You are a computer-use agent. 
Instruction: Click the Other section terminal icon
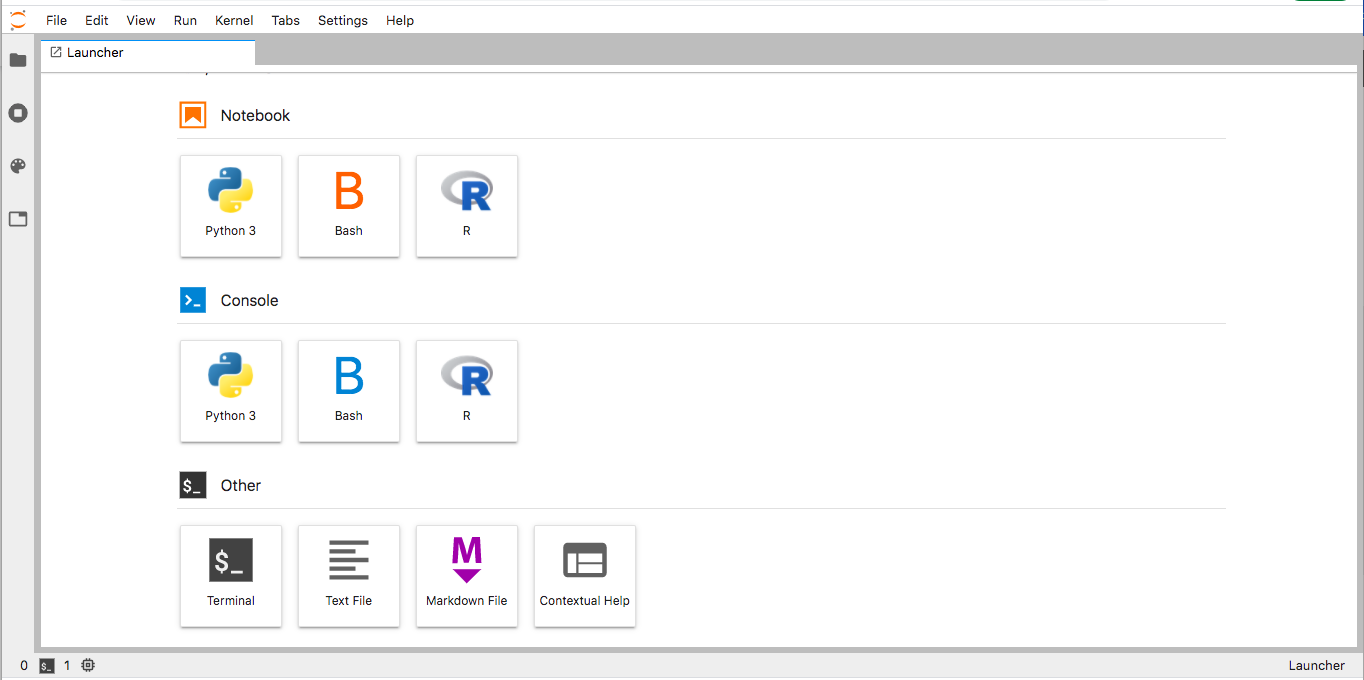193,485
